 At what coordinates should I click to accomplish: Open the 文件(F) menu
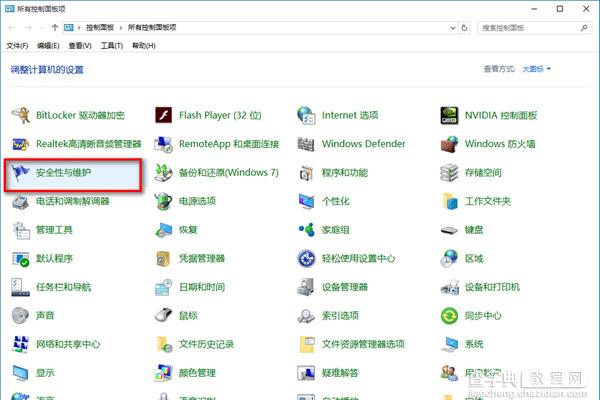tap(17, 46)
